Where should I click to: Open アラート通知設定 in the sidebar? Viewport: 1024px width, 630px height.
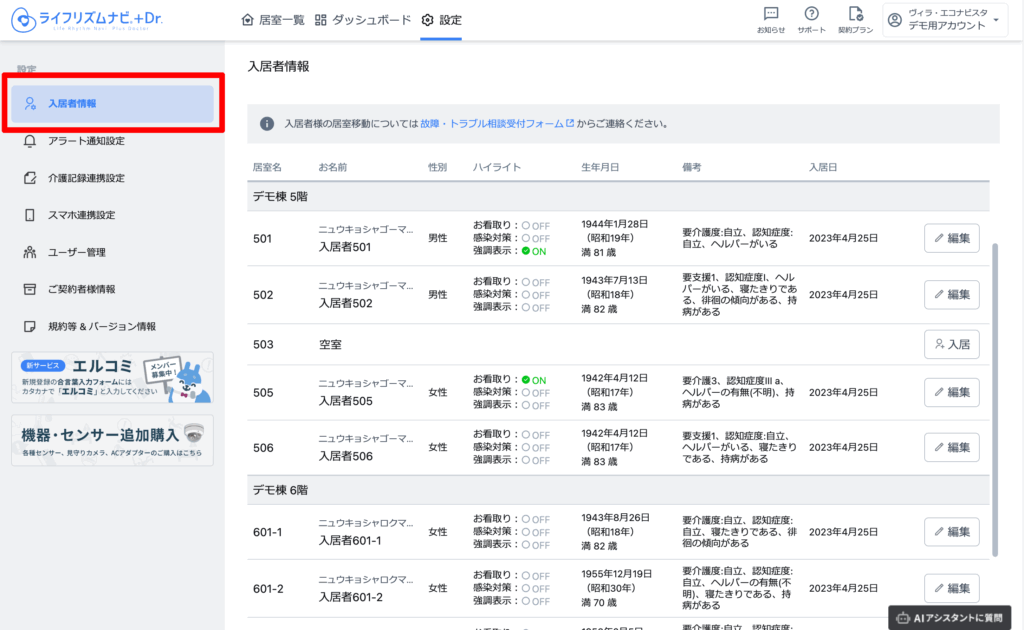coord(86,141)
